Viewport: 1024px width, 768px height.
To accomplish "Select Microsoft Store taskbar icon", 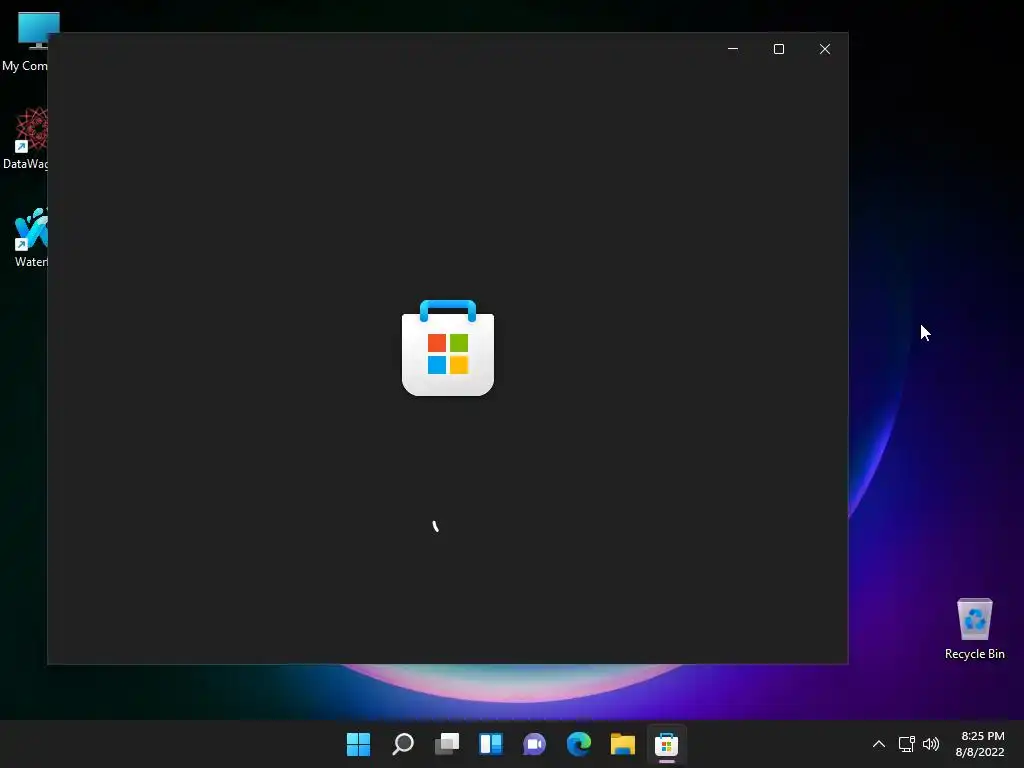I will (666, 744).
